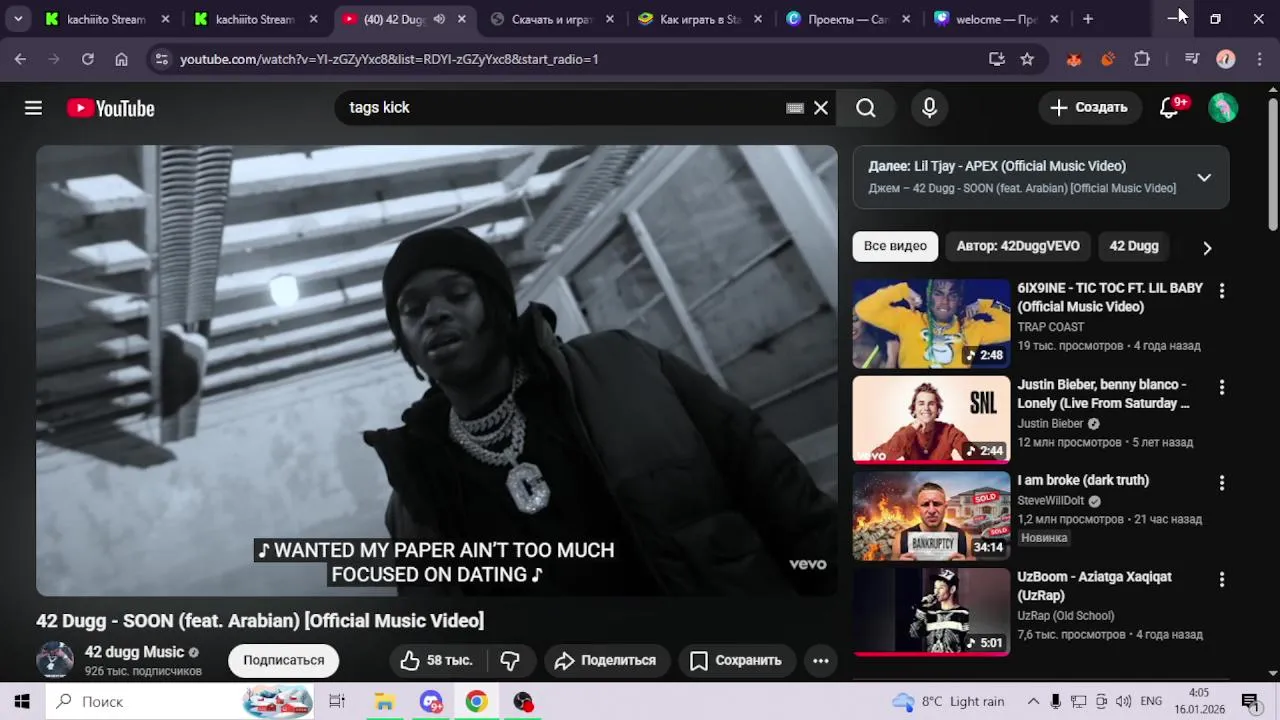The height and width of the screenshot is (720, 1280).
Task: Select the Автор: 42DuggVEVO chip
Action: coord(1018,246)
